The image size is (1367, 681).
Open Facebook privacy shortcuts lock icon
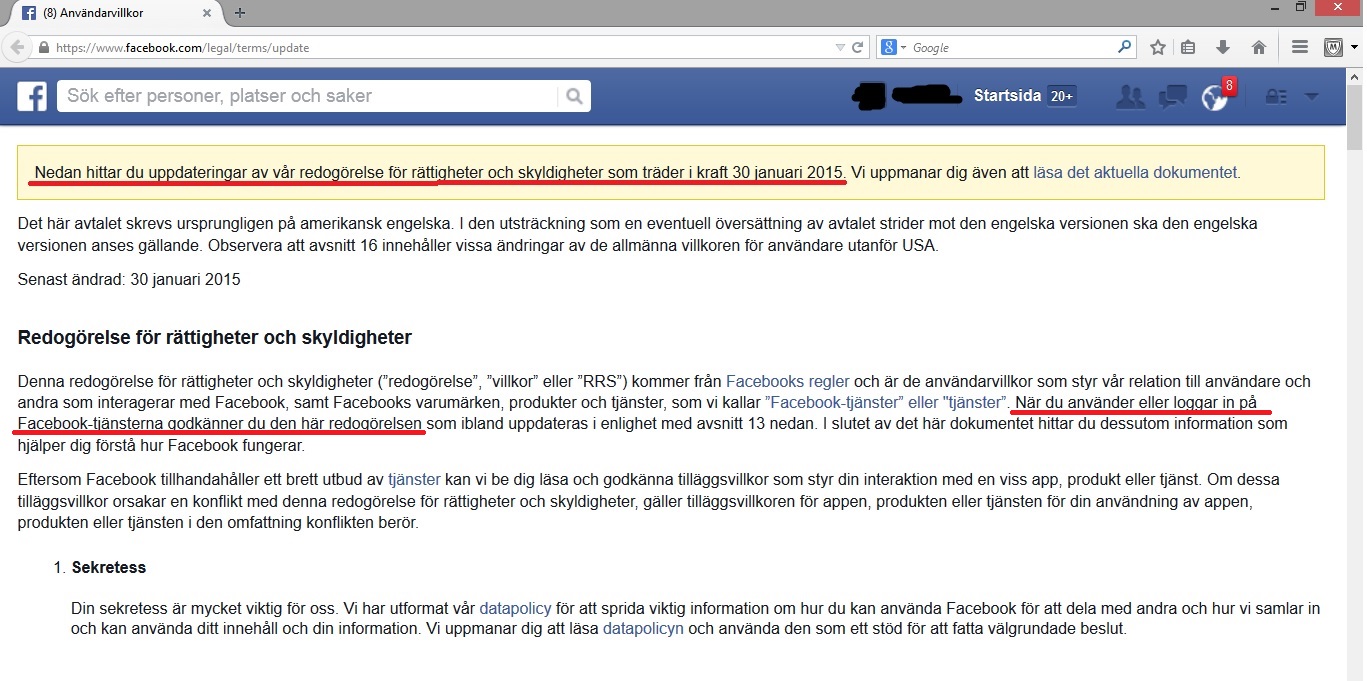pyautogui.click(x=1276, y=97)
